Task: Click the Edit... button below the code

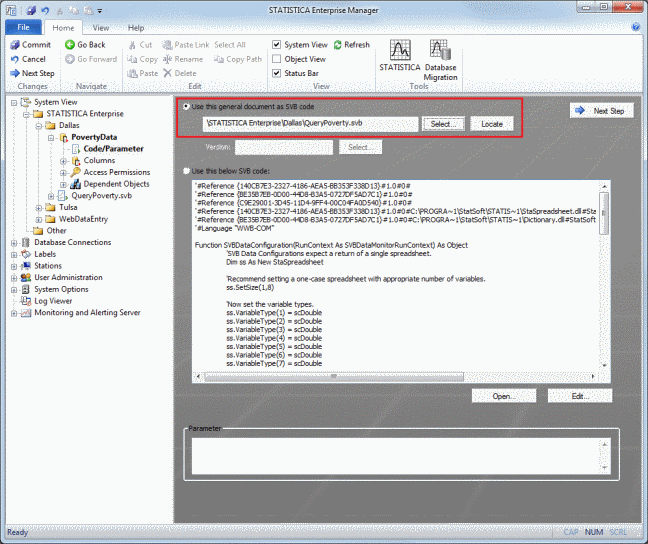Action: (x=580, y=396)
